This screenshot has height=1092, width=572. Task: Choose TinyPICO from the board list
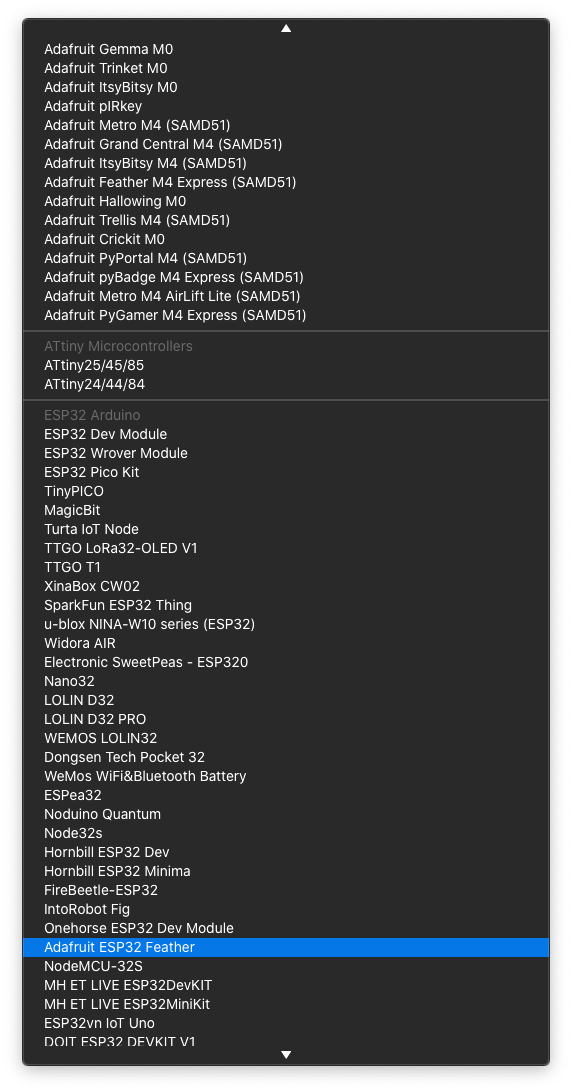tap(286, 492)
